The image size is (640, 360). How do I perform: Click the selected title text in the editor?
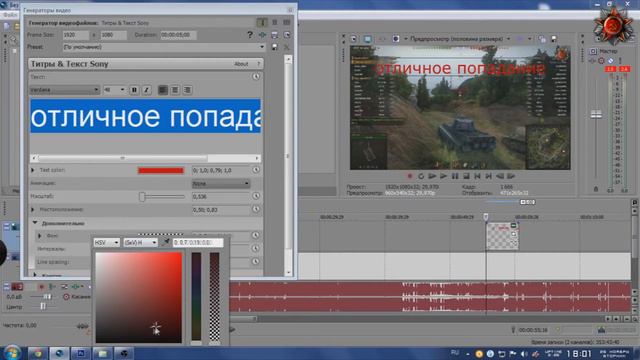click(x=145, y=116)
